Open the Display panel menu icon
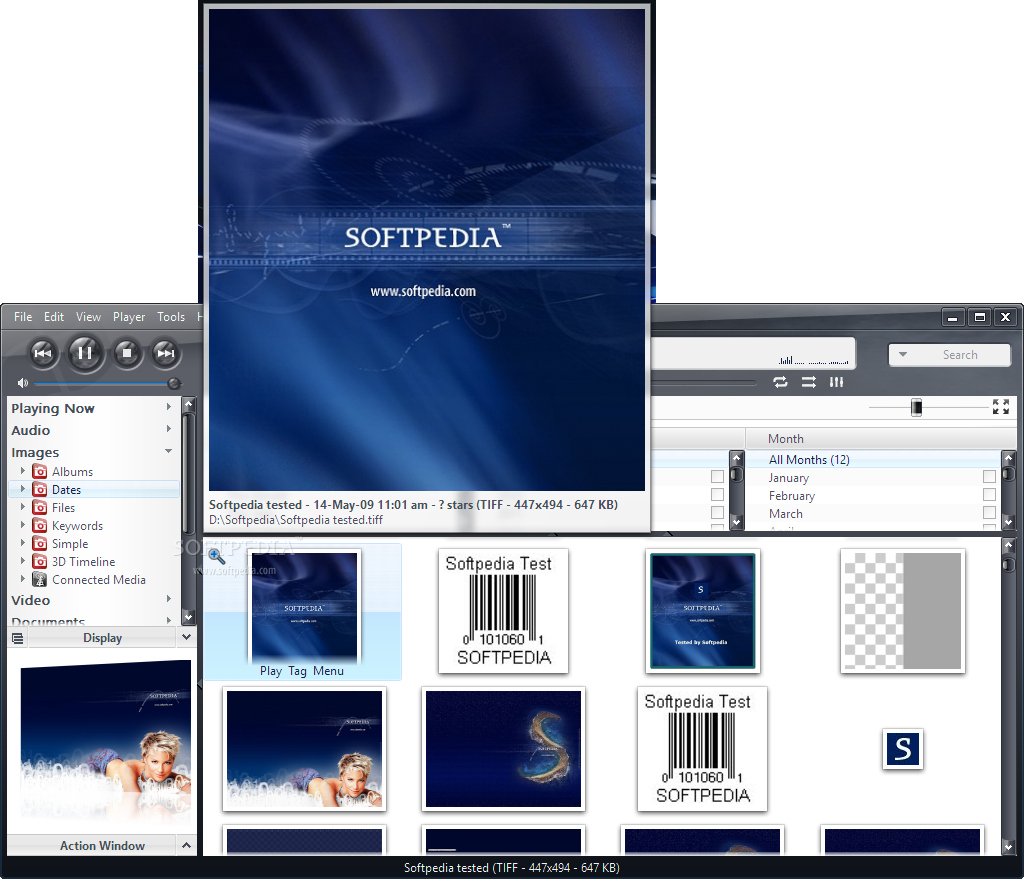Image resolution: width=1024 pixels, height=879 pixels. [18, 638]
